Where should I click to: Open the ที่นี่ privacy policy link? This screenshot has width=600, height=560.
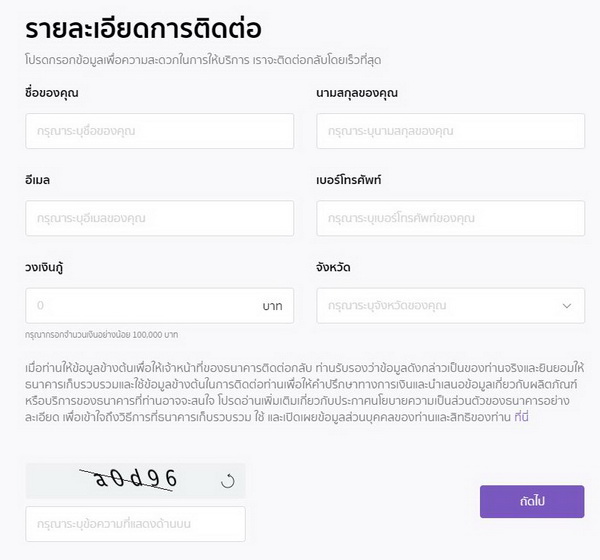[x=521, y=417]
